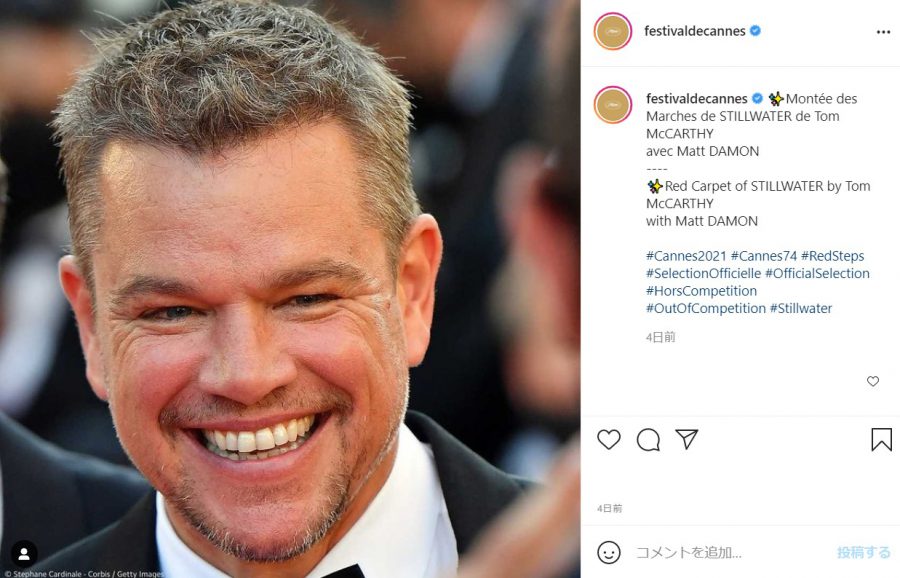Screen dimensions: 900x578
Task: Open the festivaldecannes username in the header
Action: pyautogui.click(x=695, y=31)
